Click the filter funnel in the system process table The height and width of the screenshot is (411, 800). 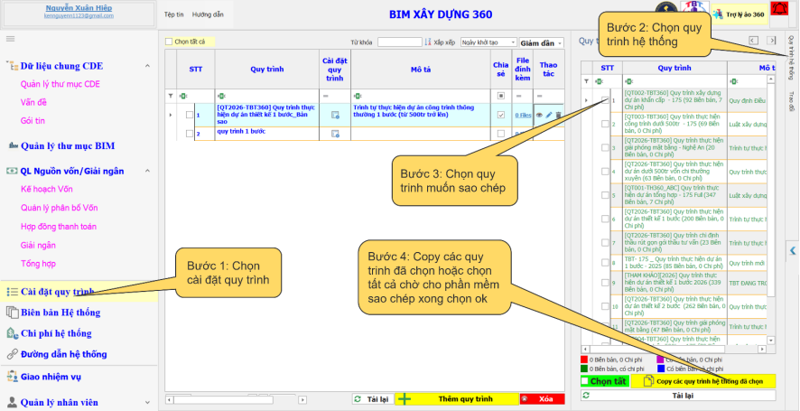pyautogui.click(x=586, y=81)
